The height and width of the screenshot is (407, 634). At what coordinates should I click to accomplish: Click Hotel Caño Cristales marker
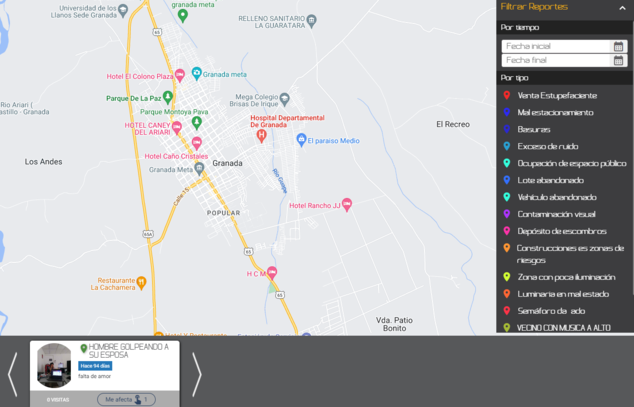(x=197, y=142)
